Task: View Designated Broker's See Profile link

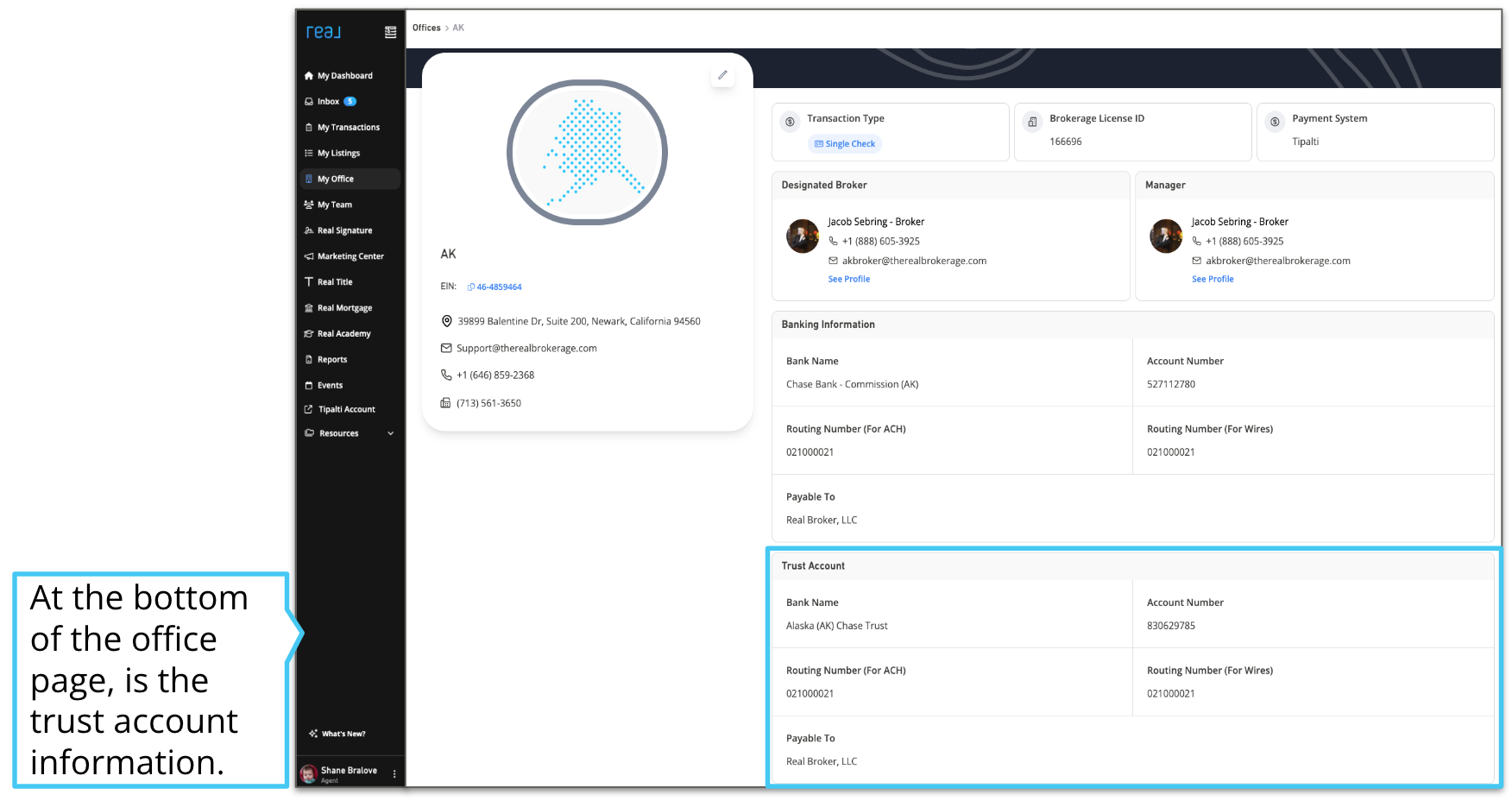Action: pyautogui.click(x=848, y=279)
